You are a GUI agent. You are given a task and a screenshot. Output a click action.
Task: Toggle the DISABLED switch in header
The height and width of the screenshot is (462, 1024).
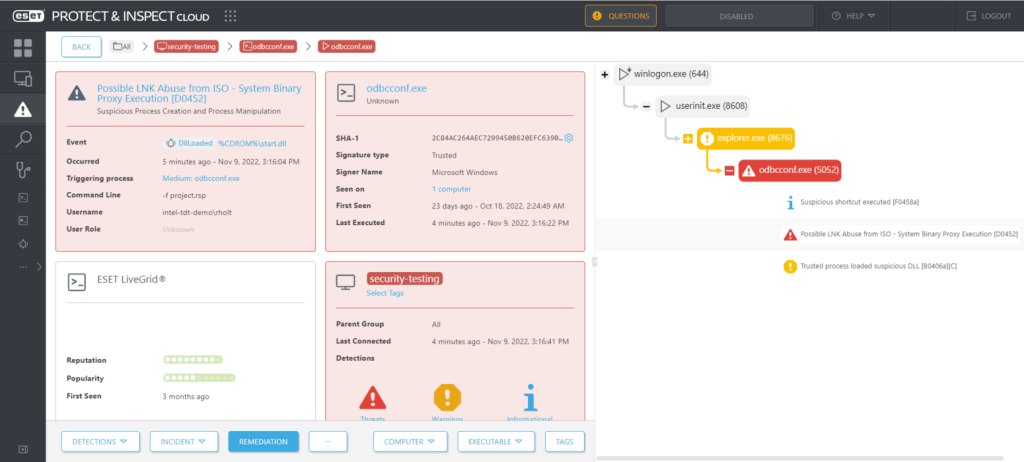(x=735, y=16)
